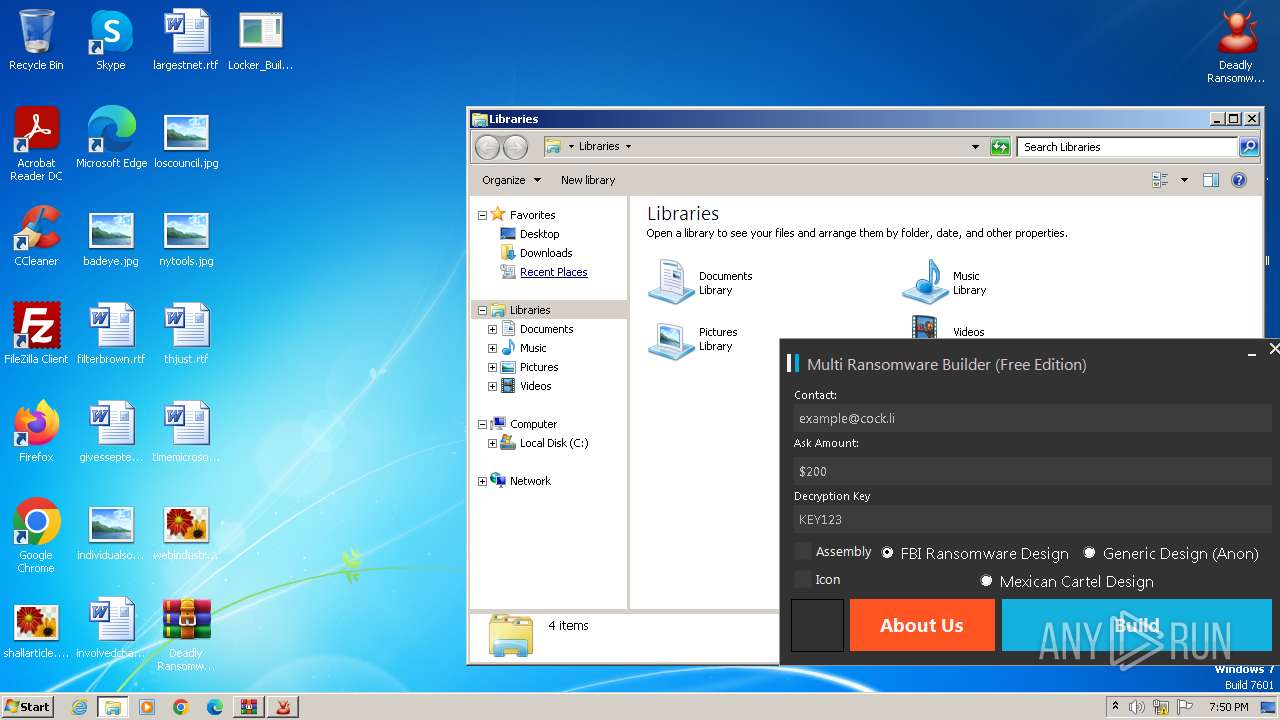Click the Contact email input field
The width and height of the screenshot is (1280, 720).
(x=1032, y=418)
